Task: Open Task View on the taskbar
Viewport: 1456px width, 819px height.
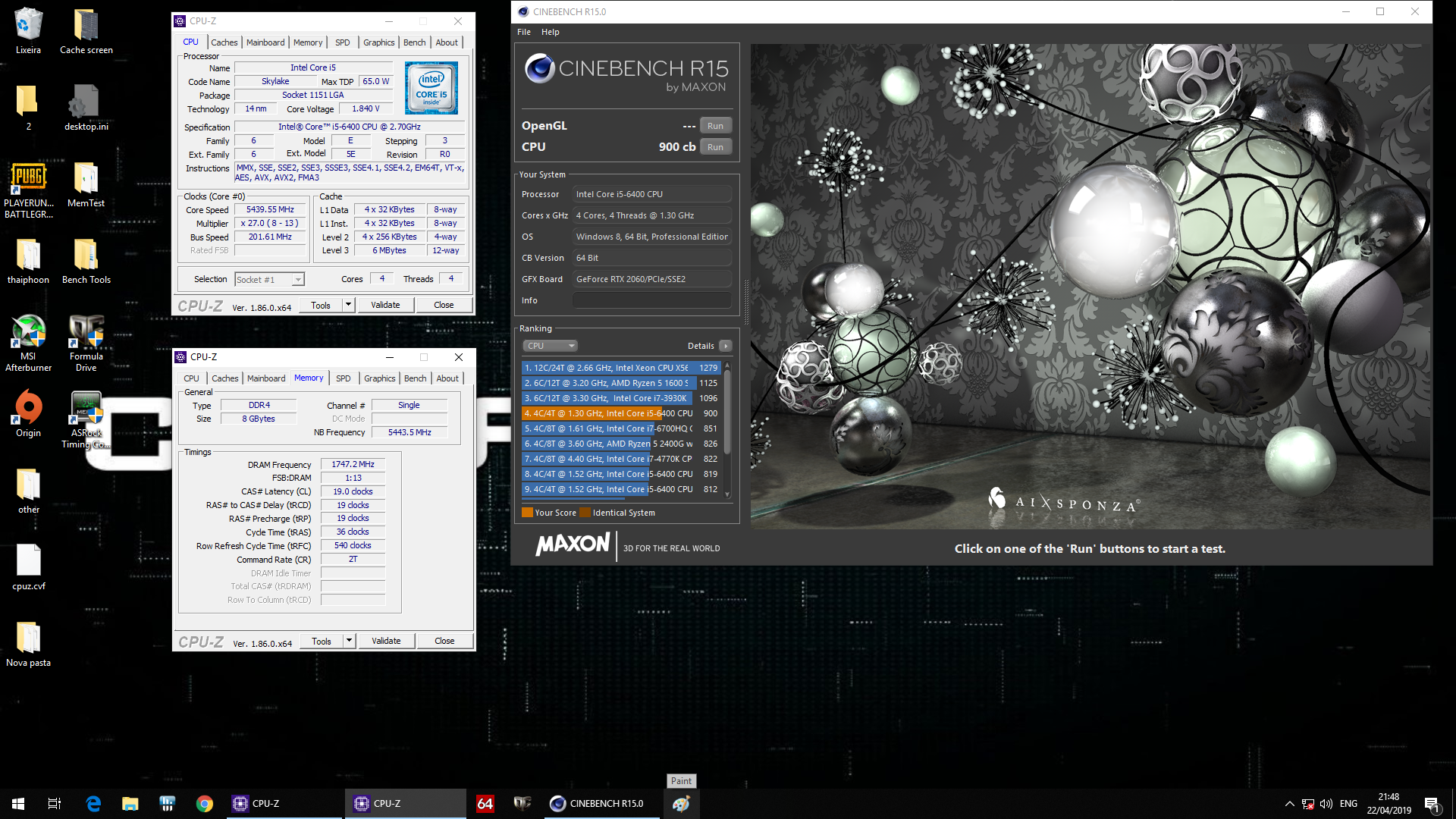Action: click(x=55, y=804)
